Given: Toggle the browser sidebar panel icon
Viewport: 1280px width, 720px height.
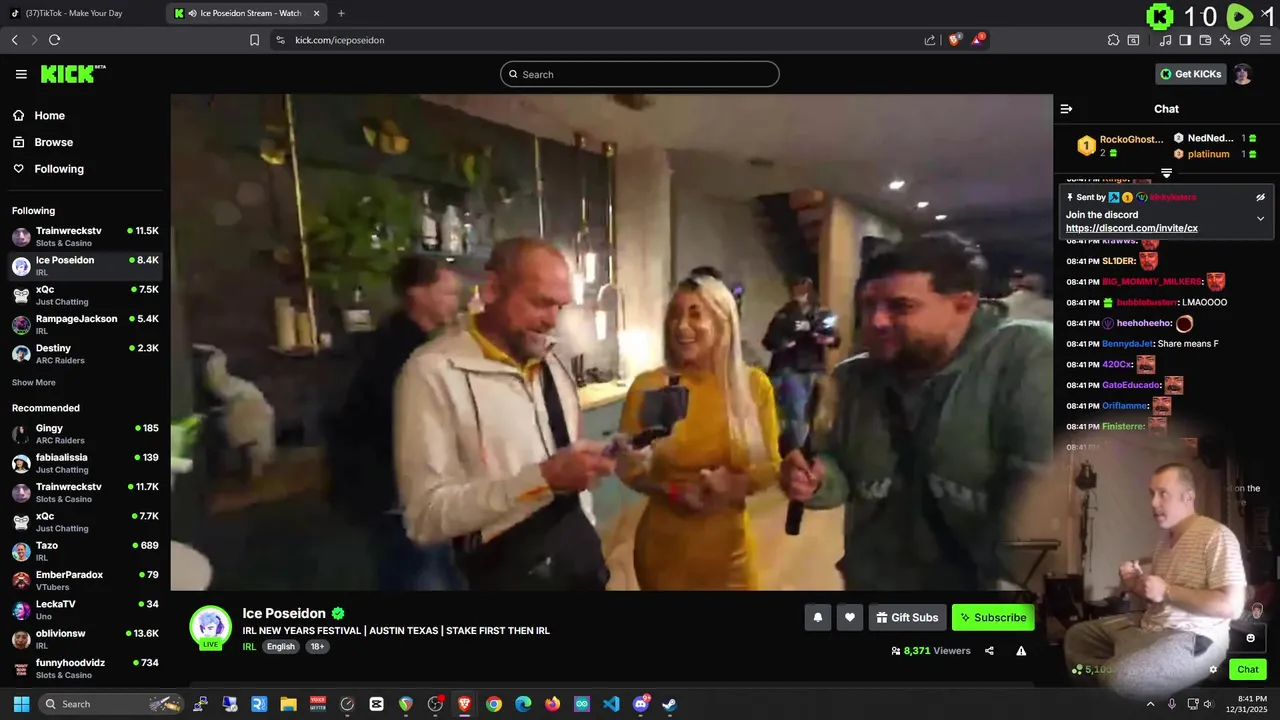Looking at the screenshot, I should click(x=1185, y=40).
